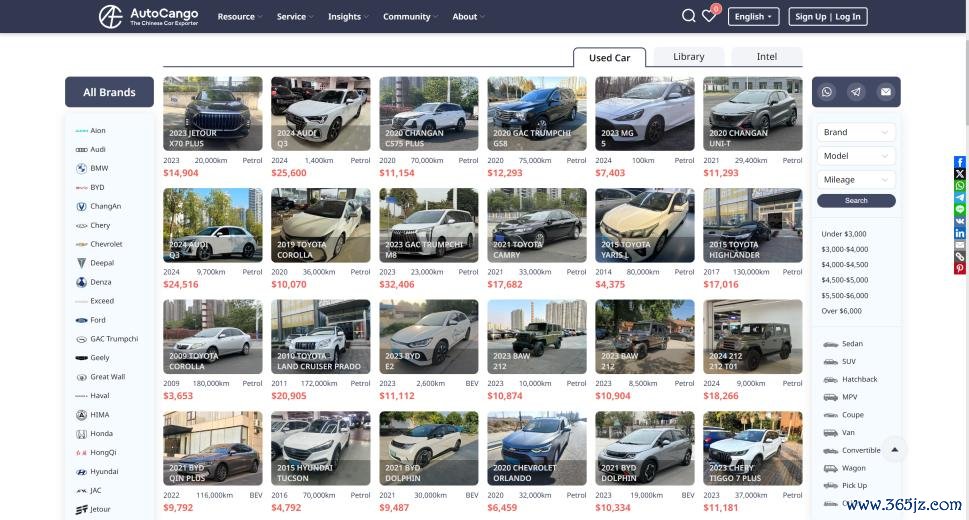The image size is (969, 520).
Task: Click the Hyundai brand logo
Action: [81, 472]
